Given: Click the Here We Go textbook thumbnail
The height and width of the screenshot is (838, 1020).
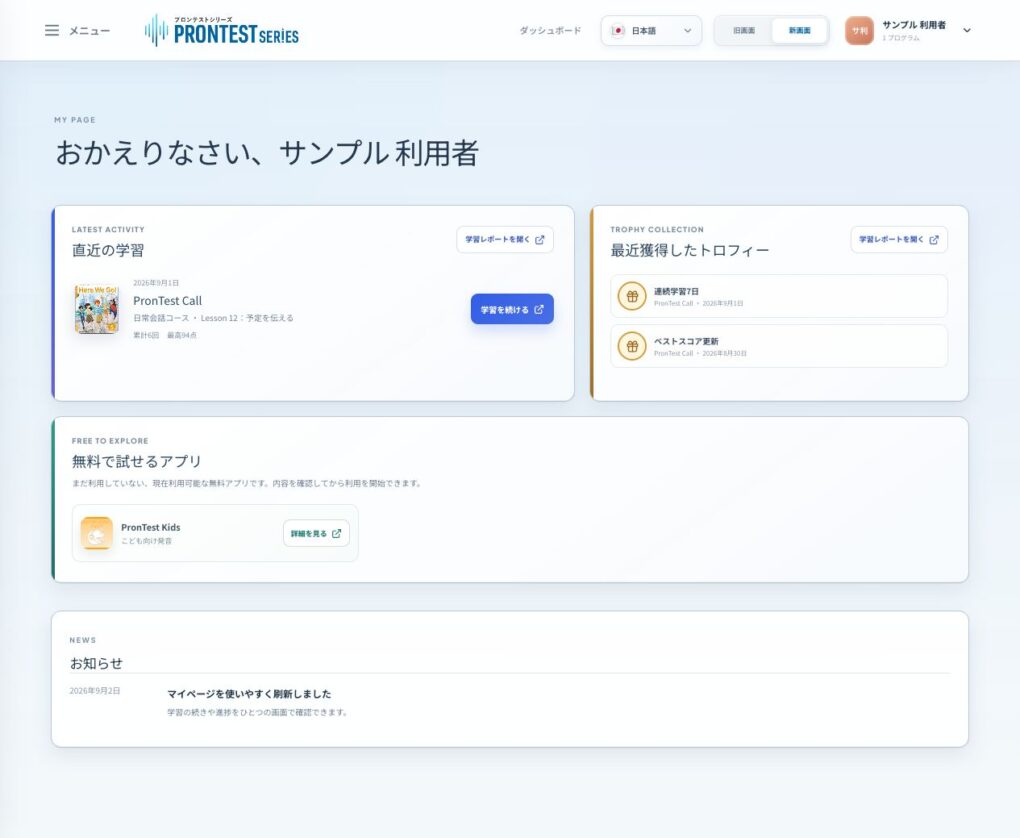Looking at the screenshot, I should tap(96, 309).
